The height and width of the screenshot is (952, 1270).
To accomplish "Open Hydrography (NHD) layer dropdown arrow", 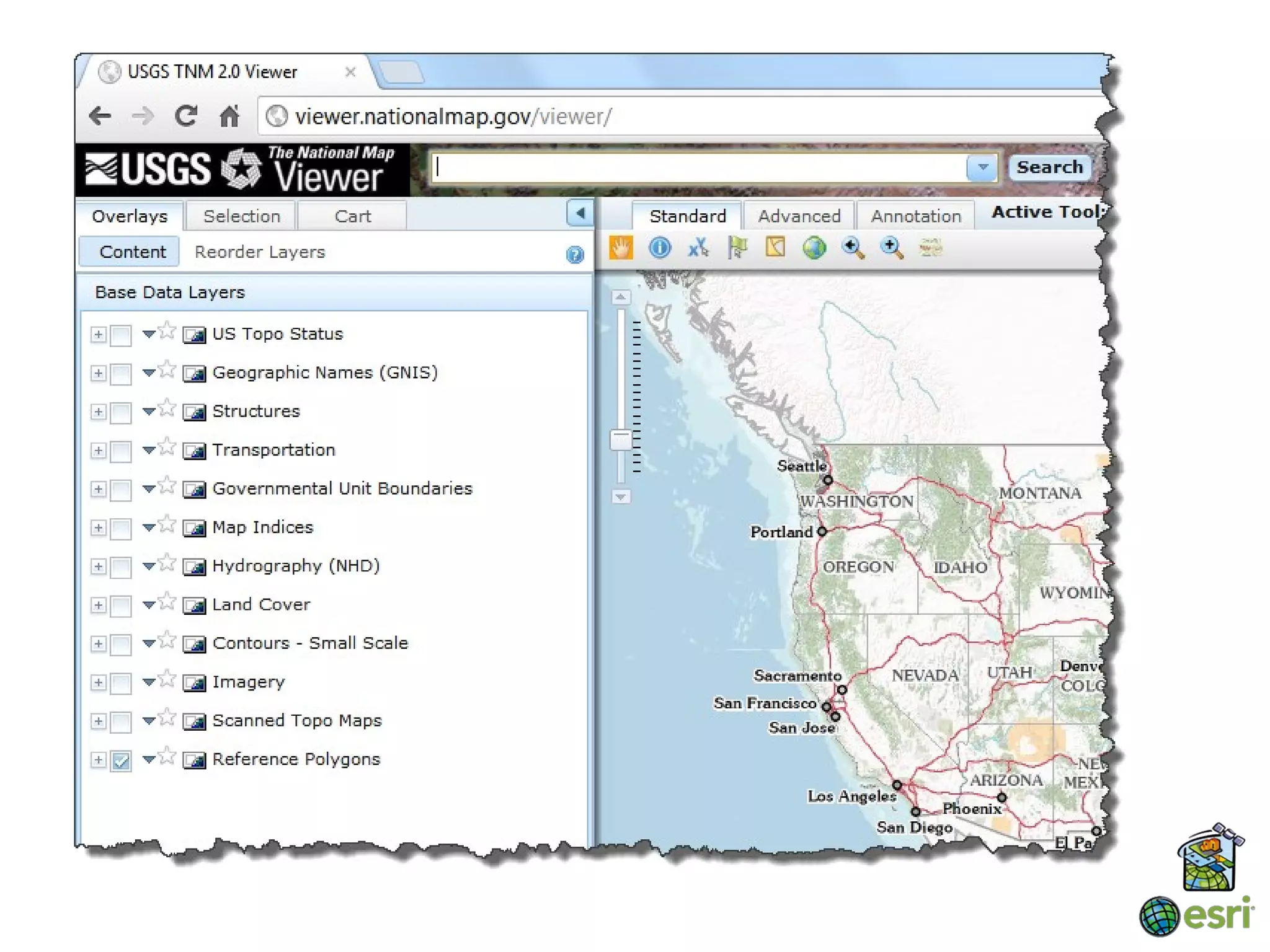I will point(148,565).
